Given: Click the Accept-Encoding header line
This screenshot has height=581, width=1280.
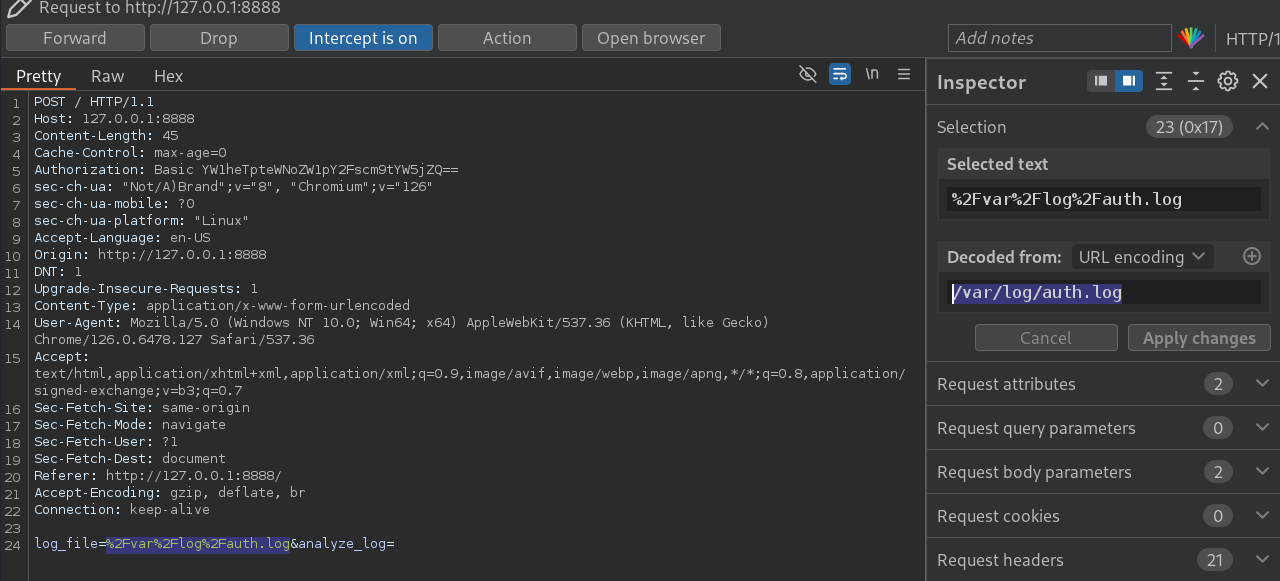Looking at the screenshot, I should click(170, 493).
